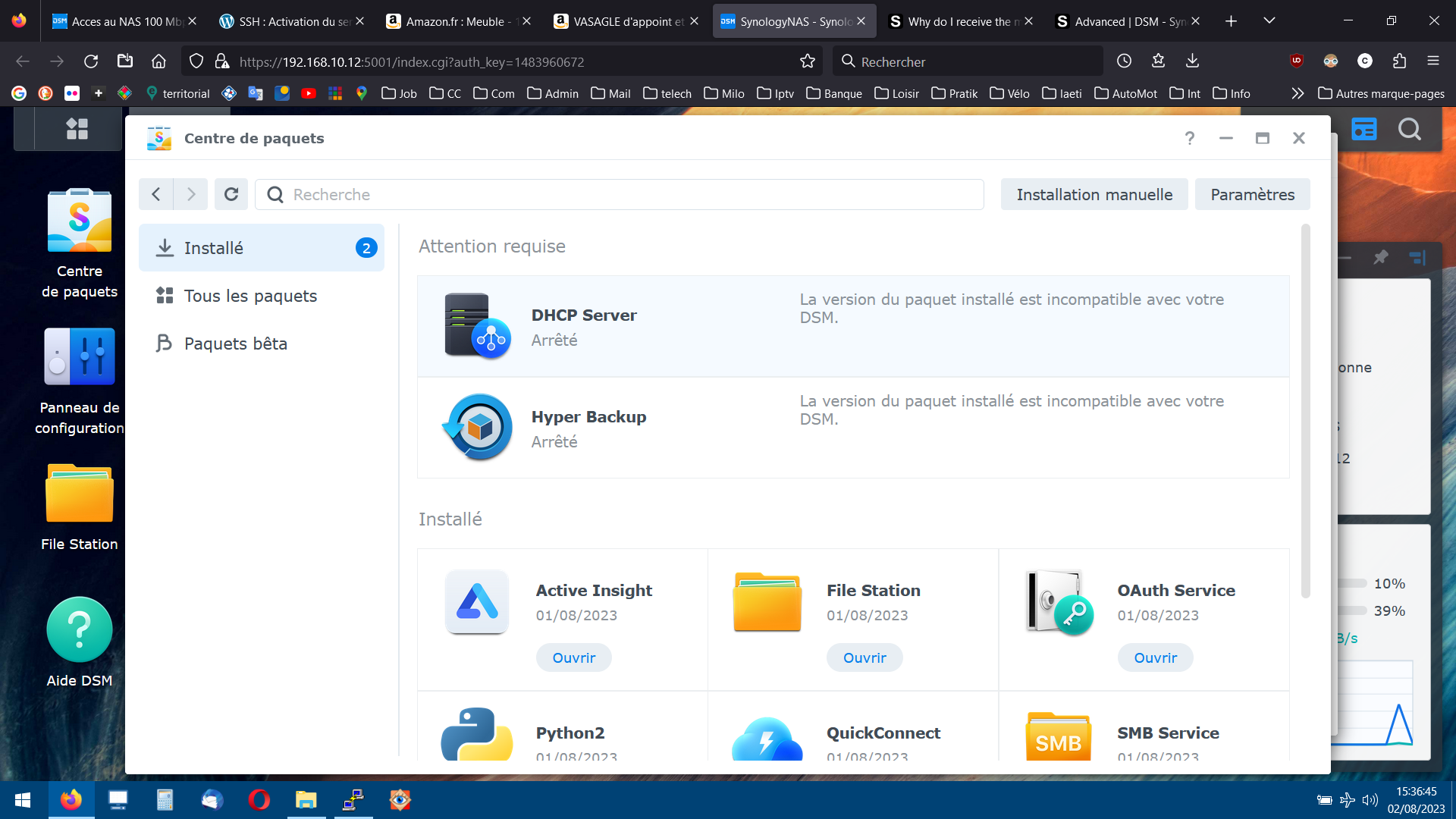Open Panneau de configuration desktop icon
This screenshot has height=819, width=1456.
click(x=80, y=357)
